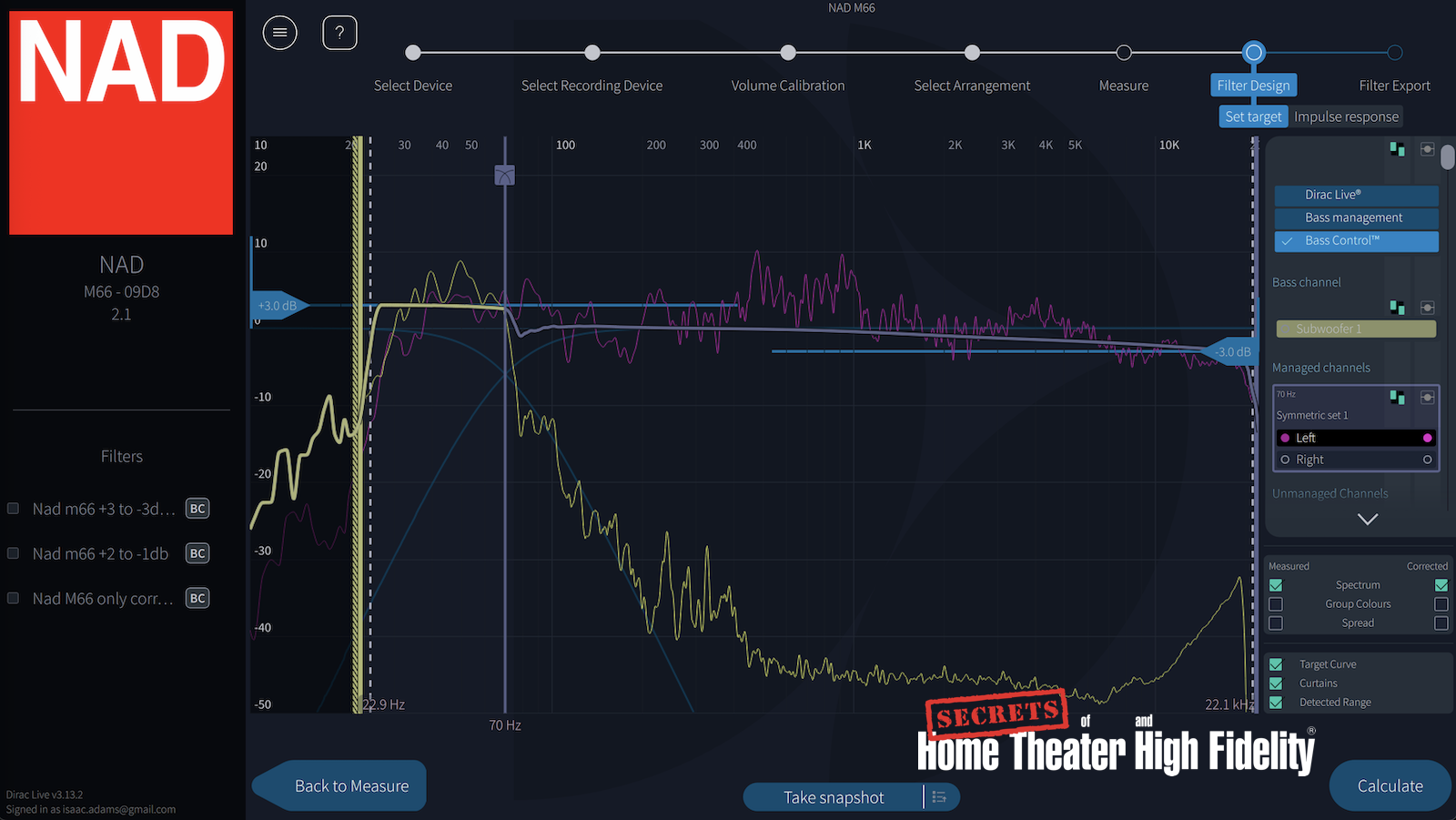The image size is (1456, 820).
Task: Go to Select Arrangement step
Action: point(972,86)
